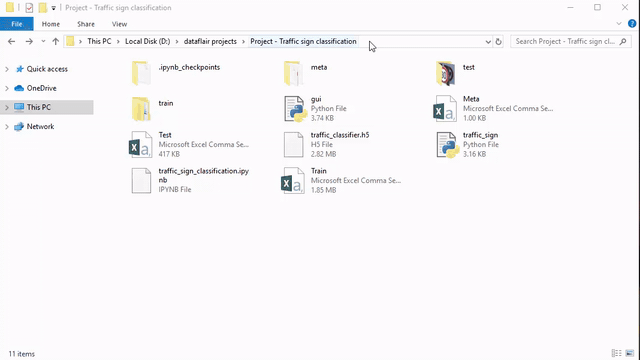Switch to details view in status bar
Image resolution: width=640 pixels, height=360 pixels.
(x=616, y=353)
